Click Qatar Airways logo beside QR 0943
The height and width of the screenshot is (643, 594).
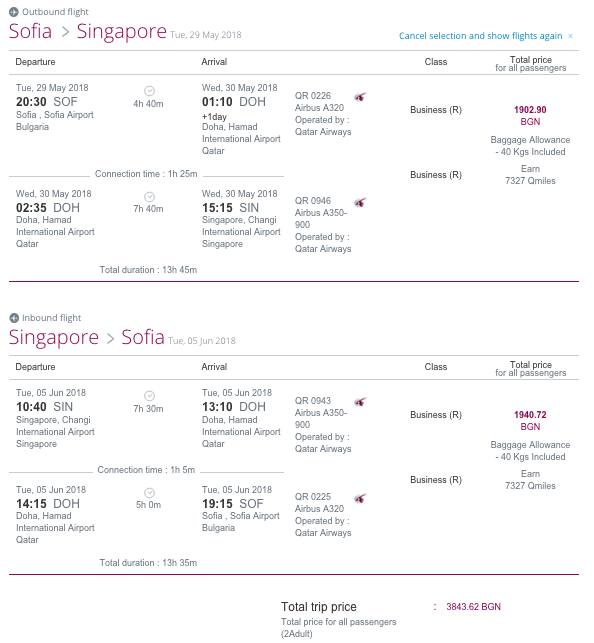(x=360, y=402)
